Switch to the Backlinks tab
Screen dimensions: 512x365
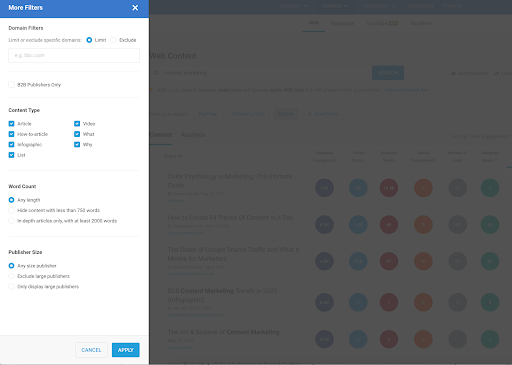click(422, 23)
